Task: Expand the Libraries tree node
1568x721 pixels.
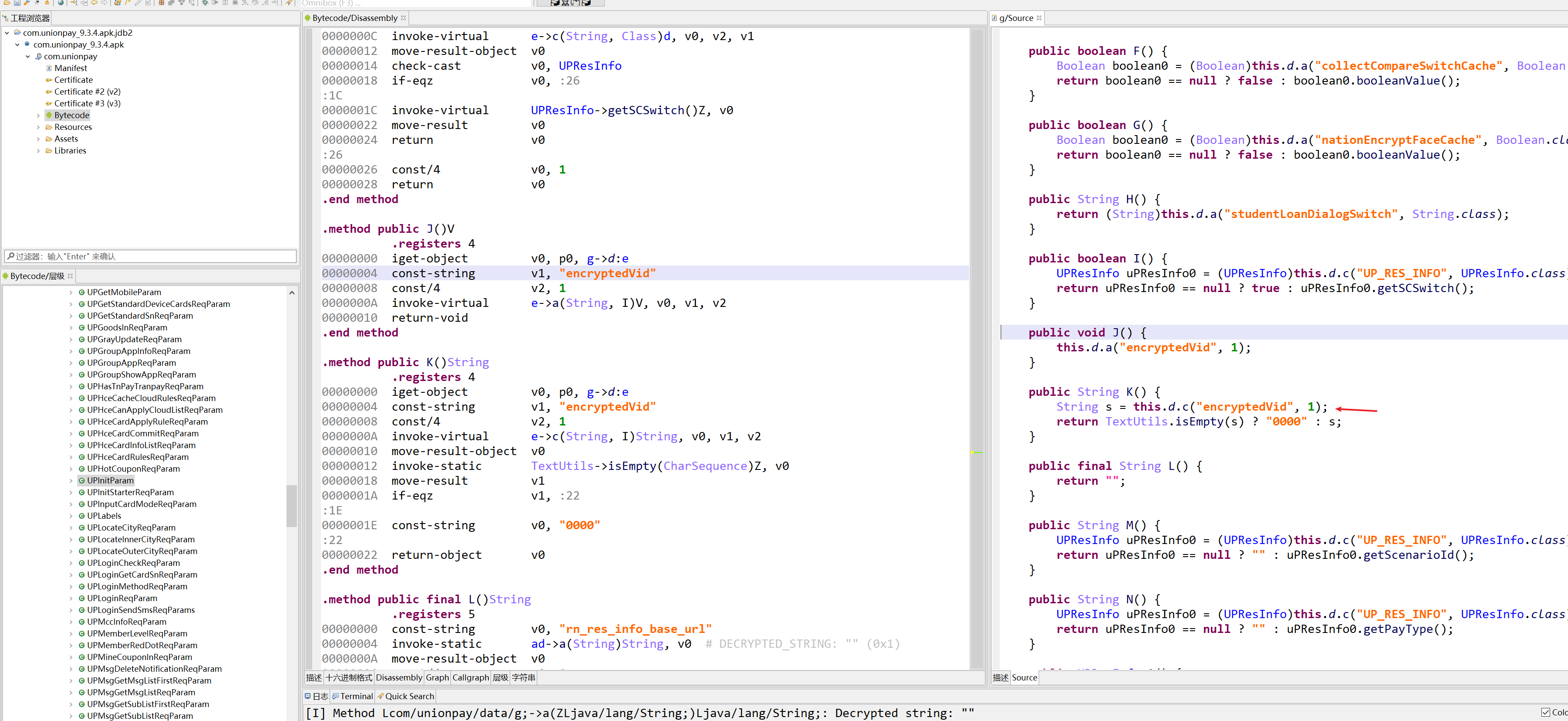Action: pyautogui.click(x=38, y=151)
